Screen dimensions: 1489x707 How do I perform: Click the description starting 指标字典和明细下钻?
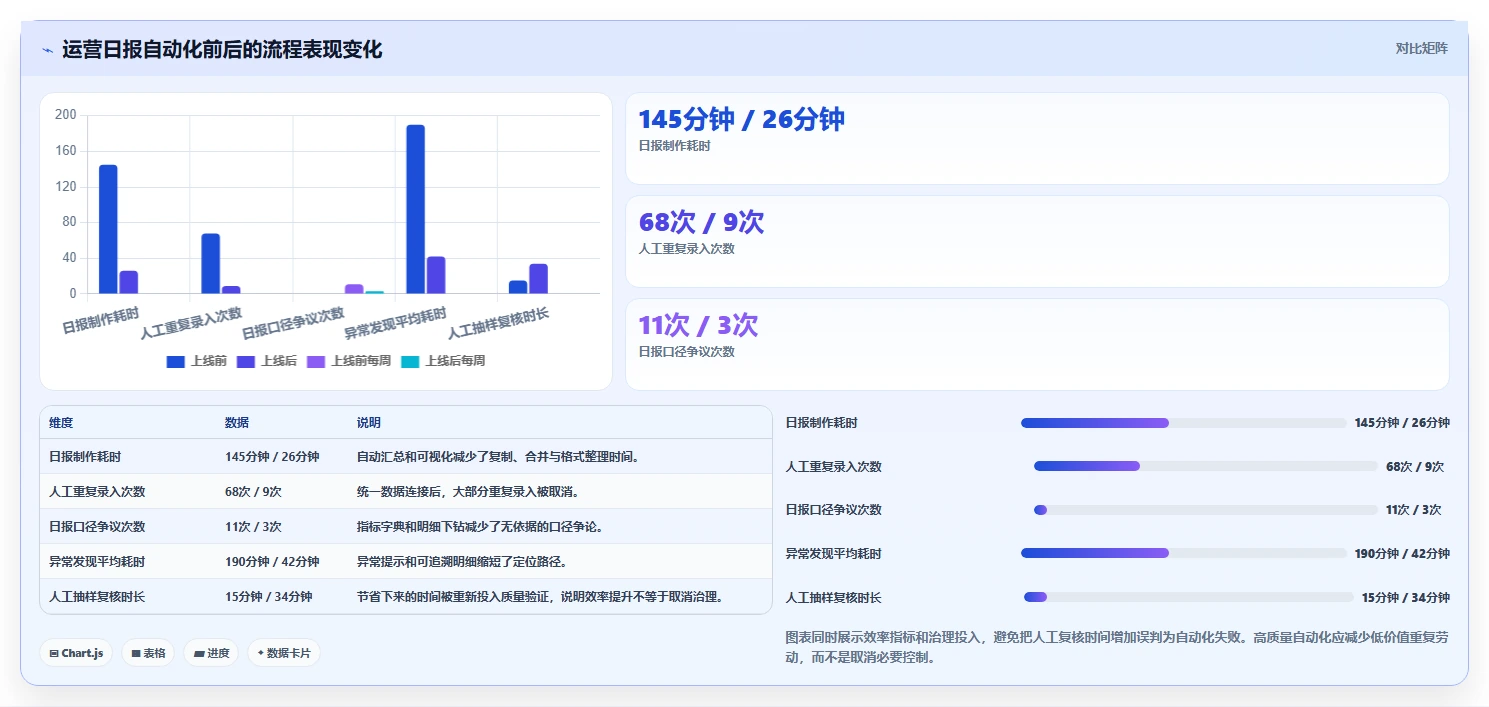pyautogui.click(x=480, y=527)
